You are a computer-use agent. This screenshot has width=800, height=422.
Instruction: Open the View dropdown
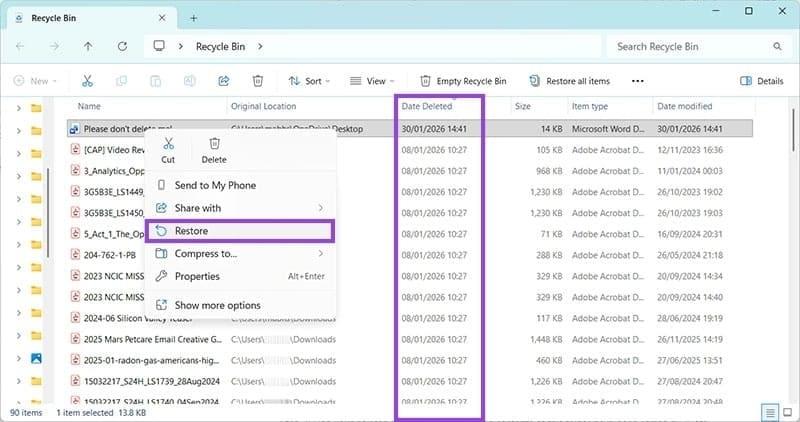(x=371, y=81)
